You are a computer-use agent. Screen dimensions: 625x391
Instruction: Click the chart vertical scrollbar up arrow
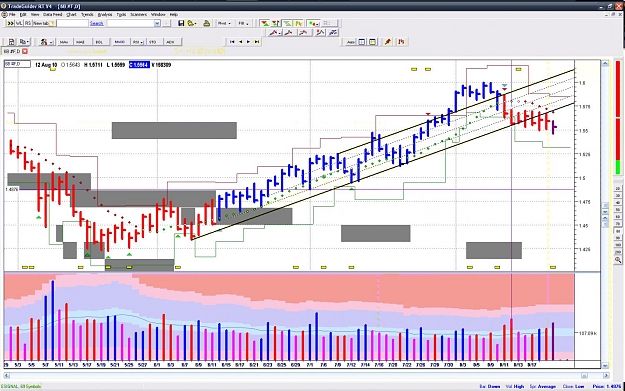click(x=605, y=63)
